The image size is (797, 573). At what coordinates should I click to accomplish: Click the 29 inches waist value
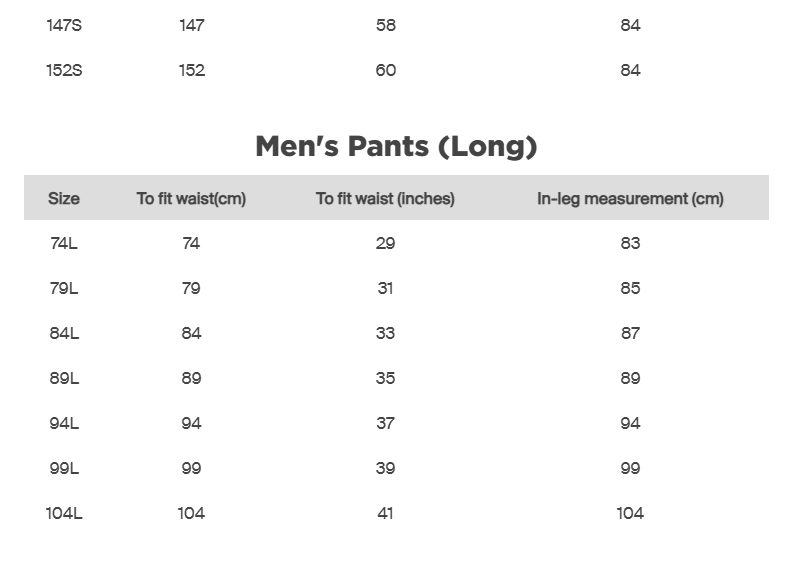coord(385,243)
